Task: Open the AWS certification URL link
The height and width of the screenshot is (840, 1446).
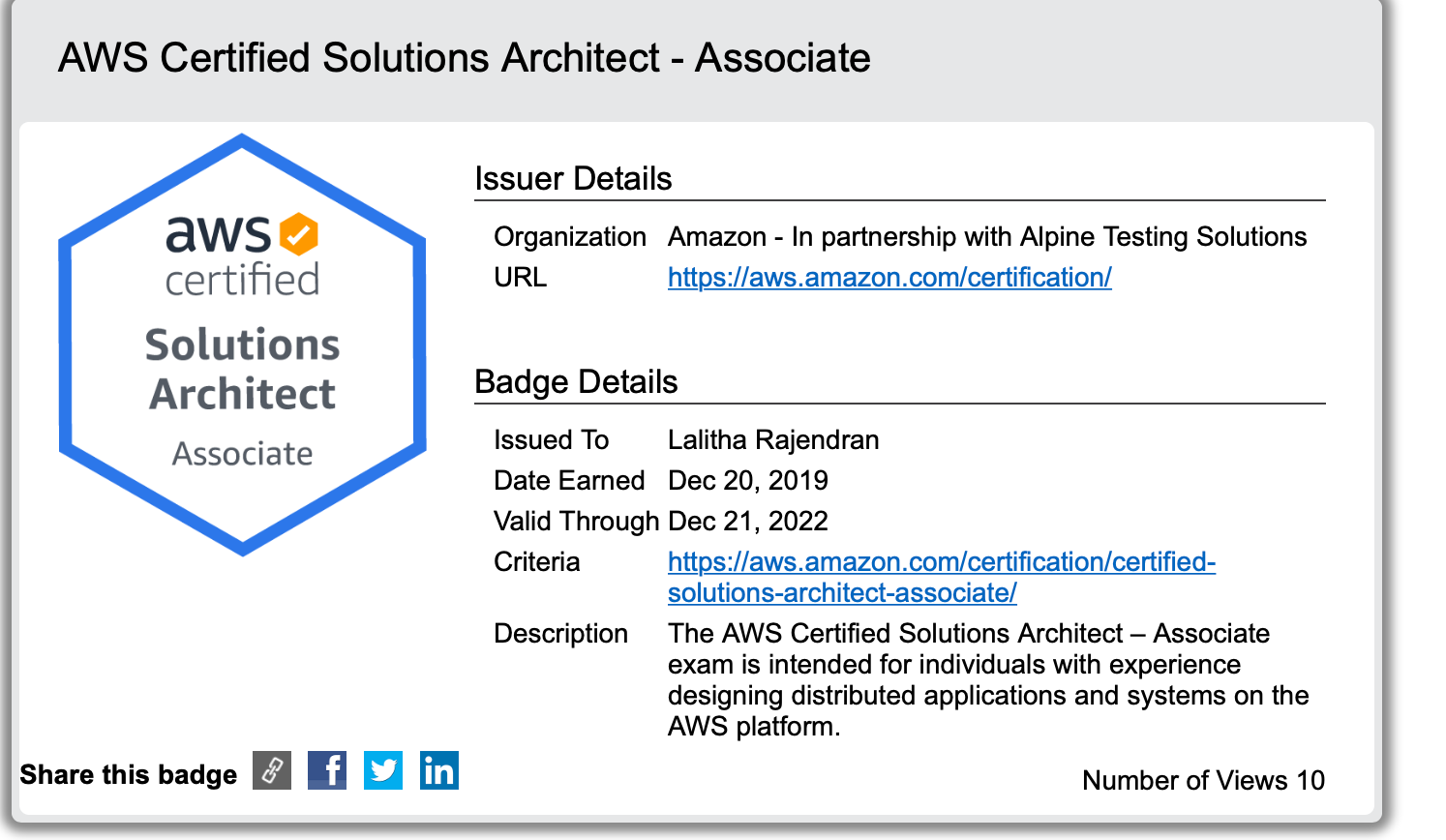Action: point(889,278)
